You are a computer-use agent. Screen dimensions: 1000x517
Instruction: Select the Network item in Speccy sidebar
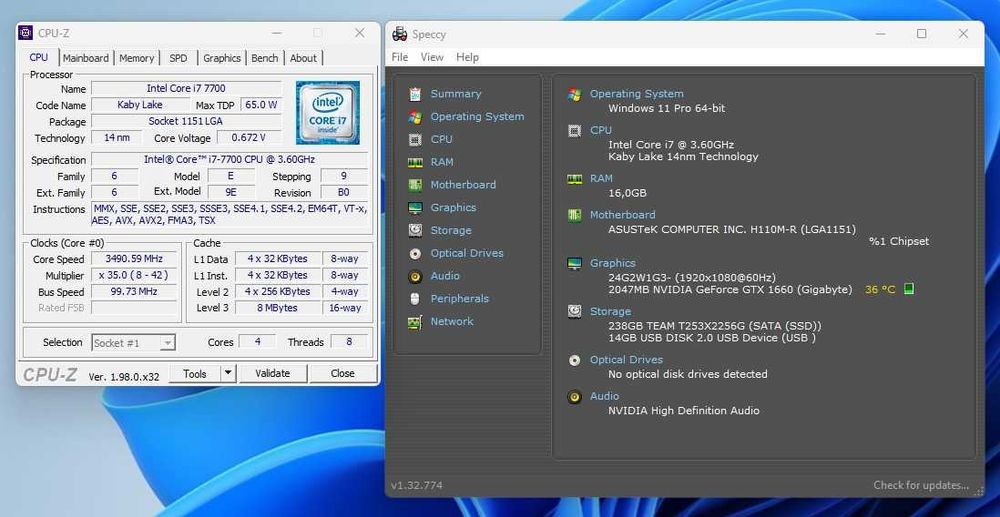click(452, 321)
